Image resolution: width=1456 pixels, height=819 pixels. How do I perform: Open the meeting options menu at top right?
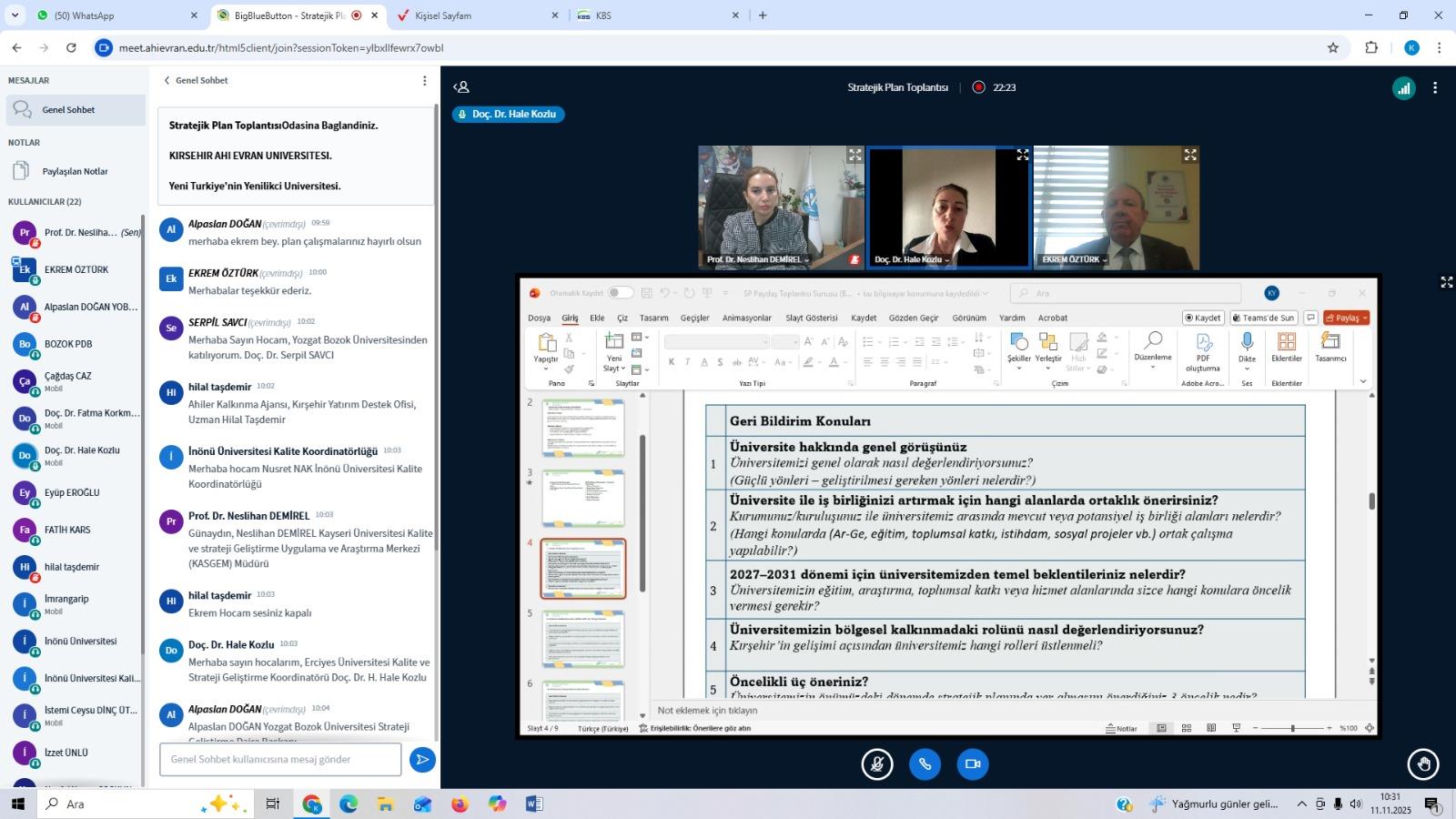pos(1435,88)
